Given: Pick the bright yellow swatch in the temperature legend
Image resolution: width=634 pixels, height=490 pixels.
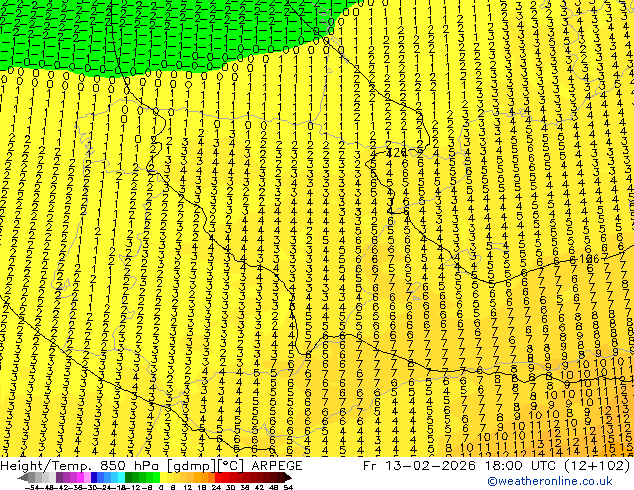Looking at the screenshot, I should click(163, 477).
